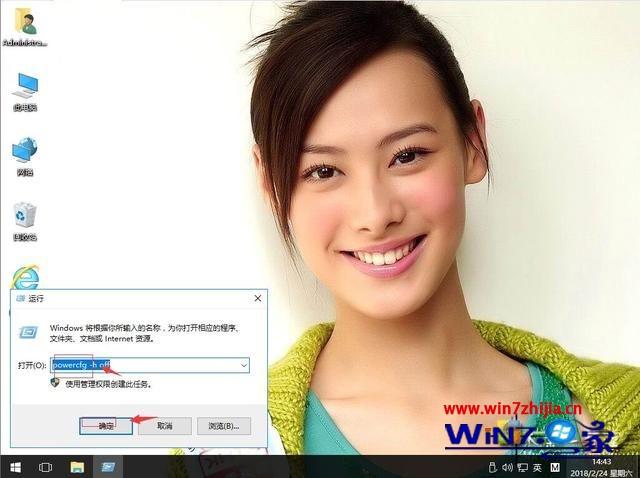Click the 浏览(B)... button
This screenshot has width=640, height=478.
[224, 426]
